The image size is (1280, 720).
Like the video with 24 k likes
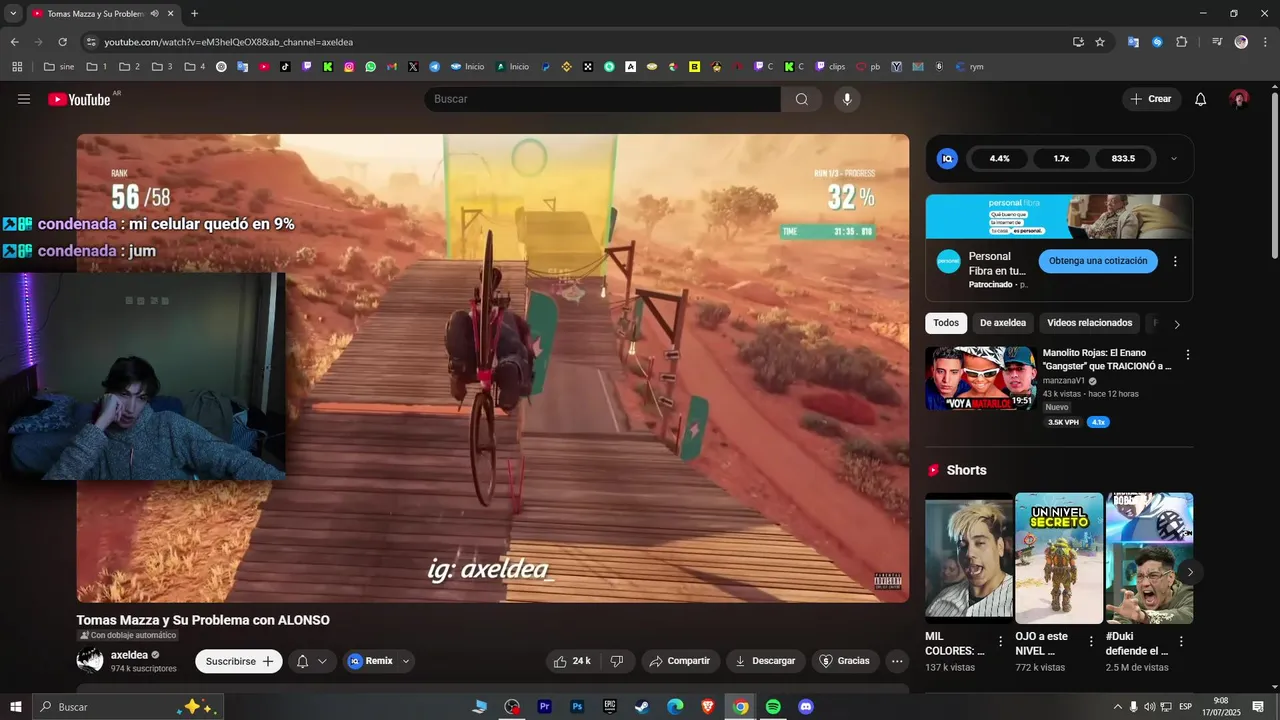click(572, 661)
